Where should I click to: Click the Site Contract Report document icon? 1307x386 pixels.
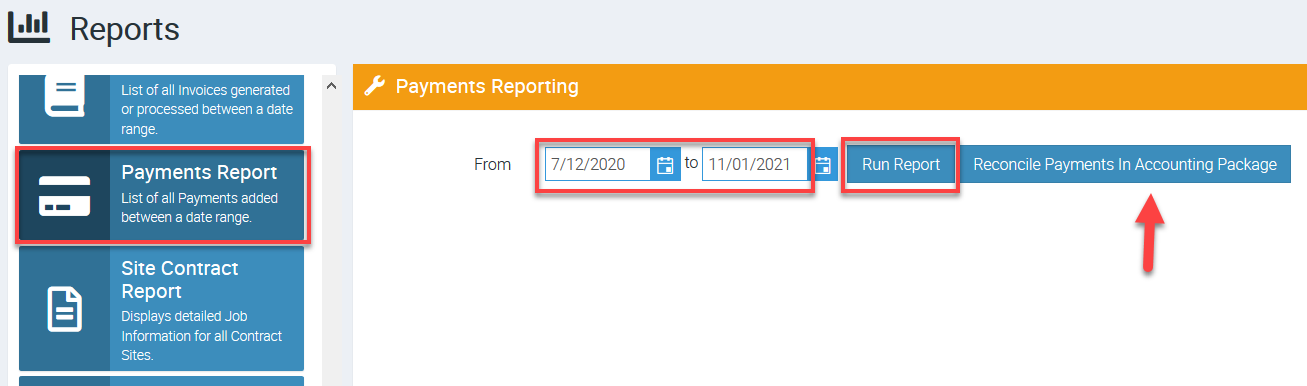(x=64, y=309)
